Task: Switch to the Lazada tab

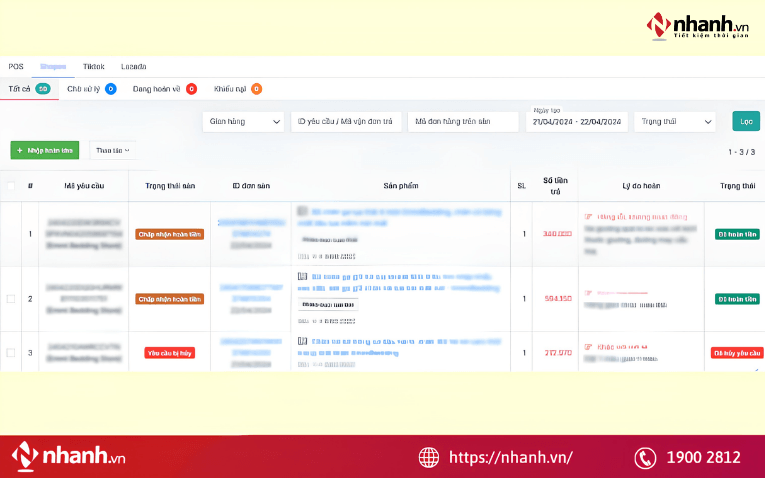Action: coord(134,66)
